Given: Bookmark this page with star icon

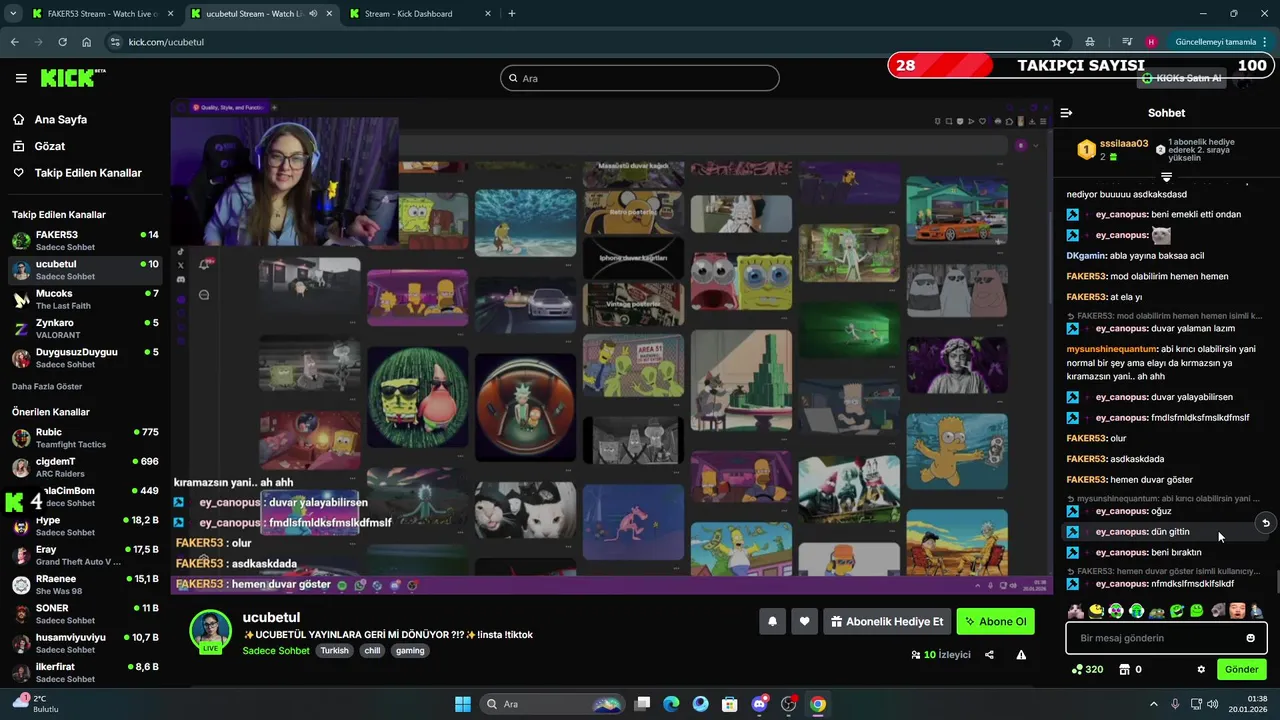Looking at the screenshot, I should point(1056,42).
